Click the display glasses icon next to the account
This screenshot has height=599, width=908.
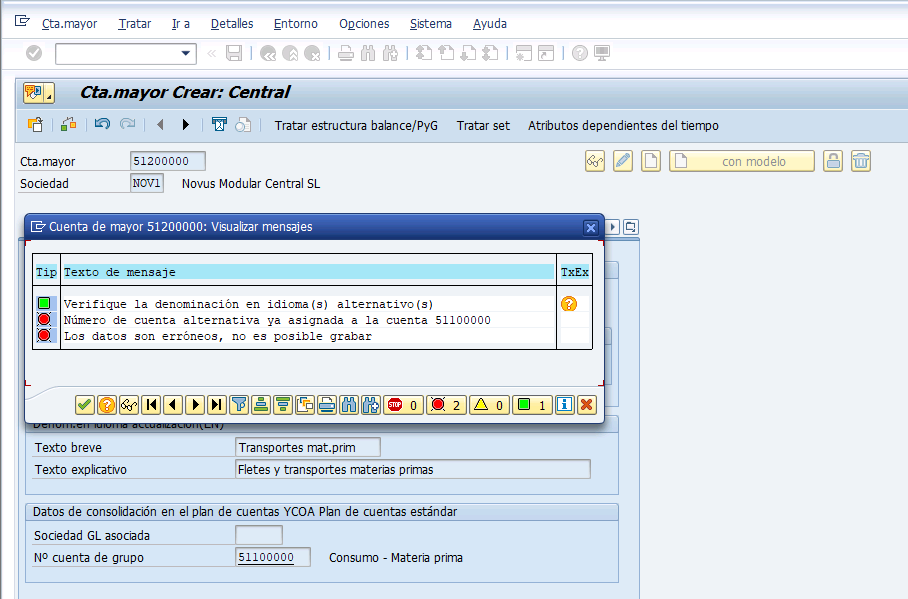click(595, 161)
